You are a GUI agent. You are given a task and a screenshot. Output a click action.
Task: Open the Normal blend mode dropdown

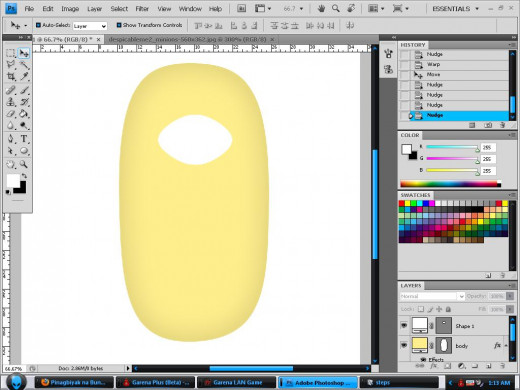click(432, 296)
